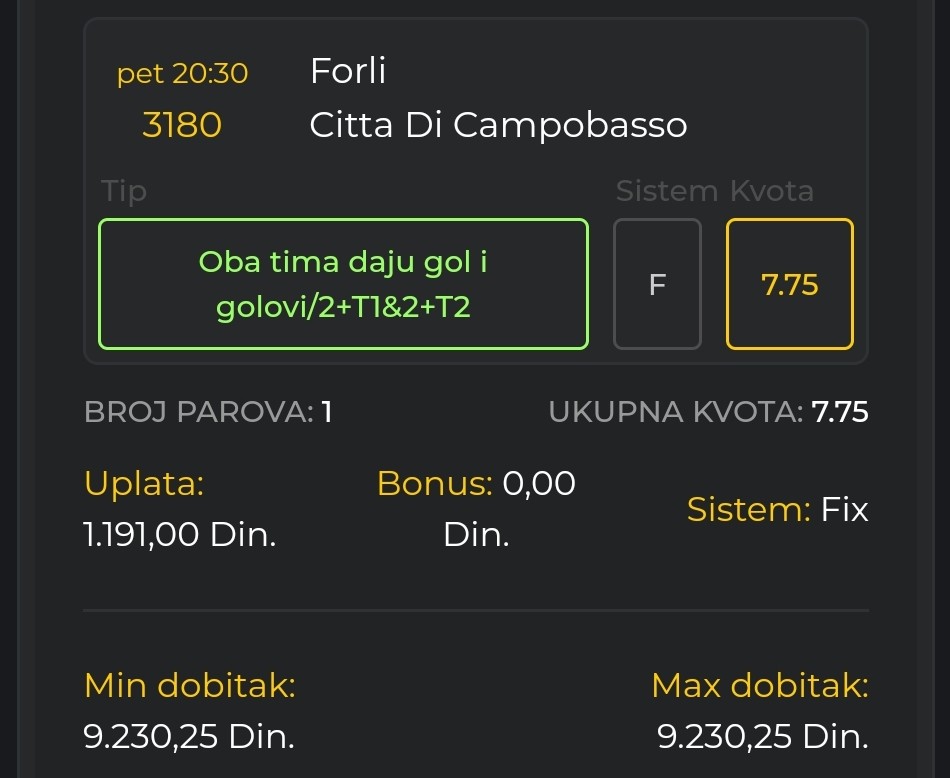This screenshot has width=950, height=778.
Task: Click the 'Min dobitak:' label
Action: 190,686
